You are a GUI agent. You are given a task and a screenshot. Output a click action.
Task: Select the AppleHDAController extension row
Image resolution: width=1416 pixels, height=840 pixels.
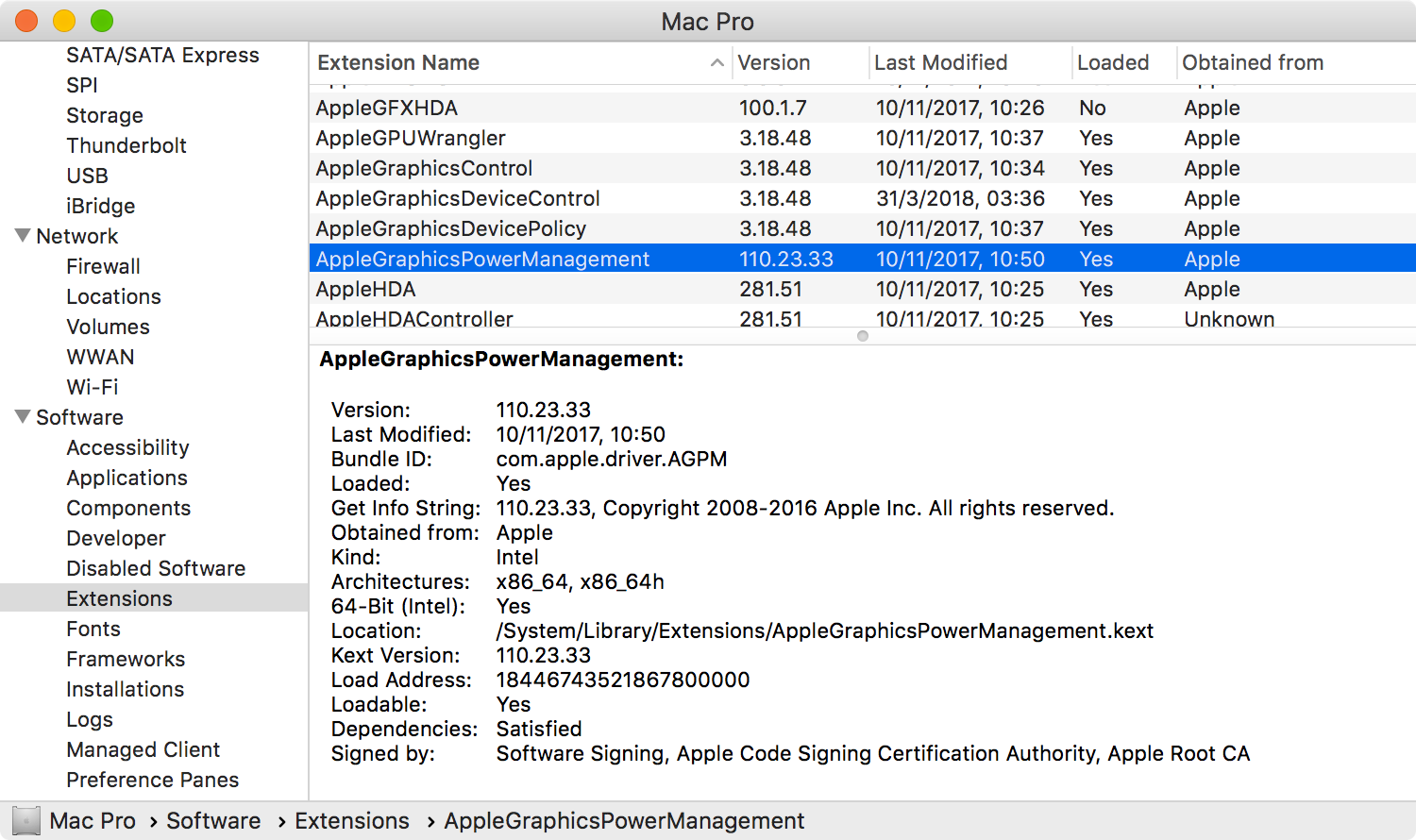[863, 316]
